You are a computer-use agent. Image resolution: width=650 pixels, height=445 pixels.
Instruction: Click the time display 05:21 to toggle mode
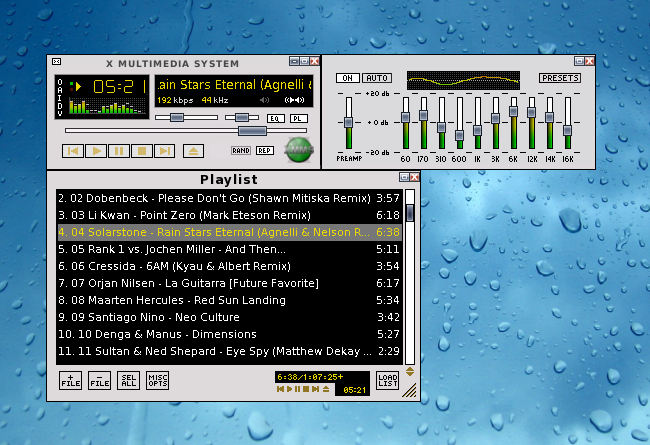120,86
